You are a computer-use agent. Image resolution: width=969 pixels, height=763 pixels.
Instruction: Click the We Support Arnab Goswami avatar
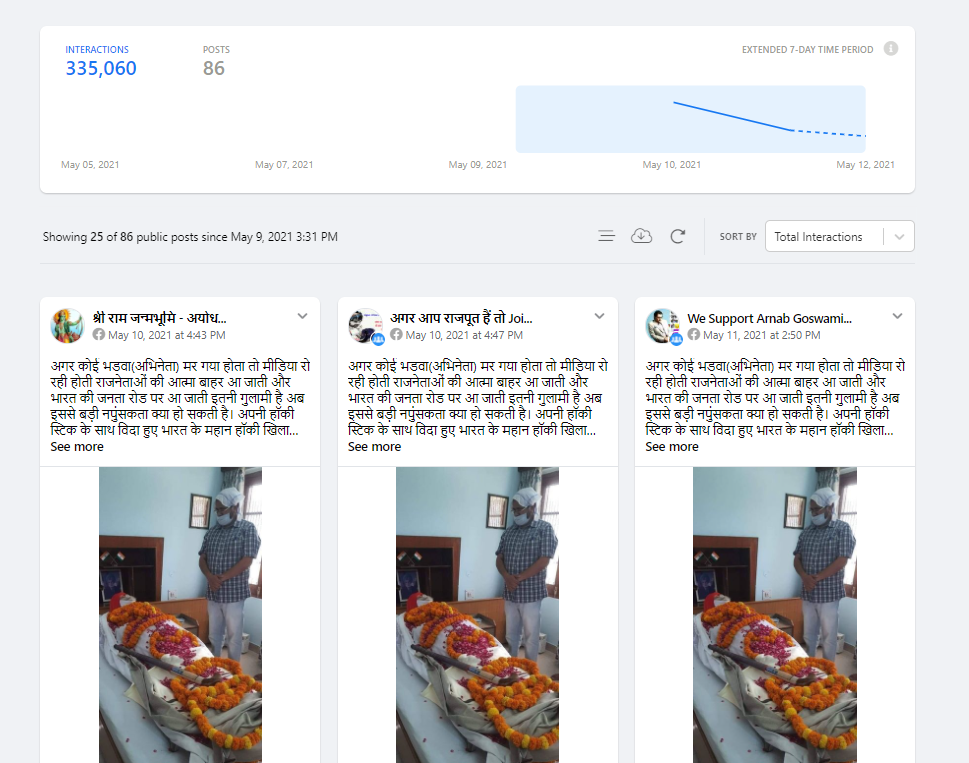(x=662, y=326)
